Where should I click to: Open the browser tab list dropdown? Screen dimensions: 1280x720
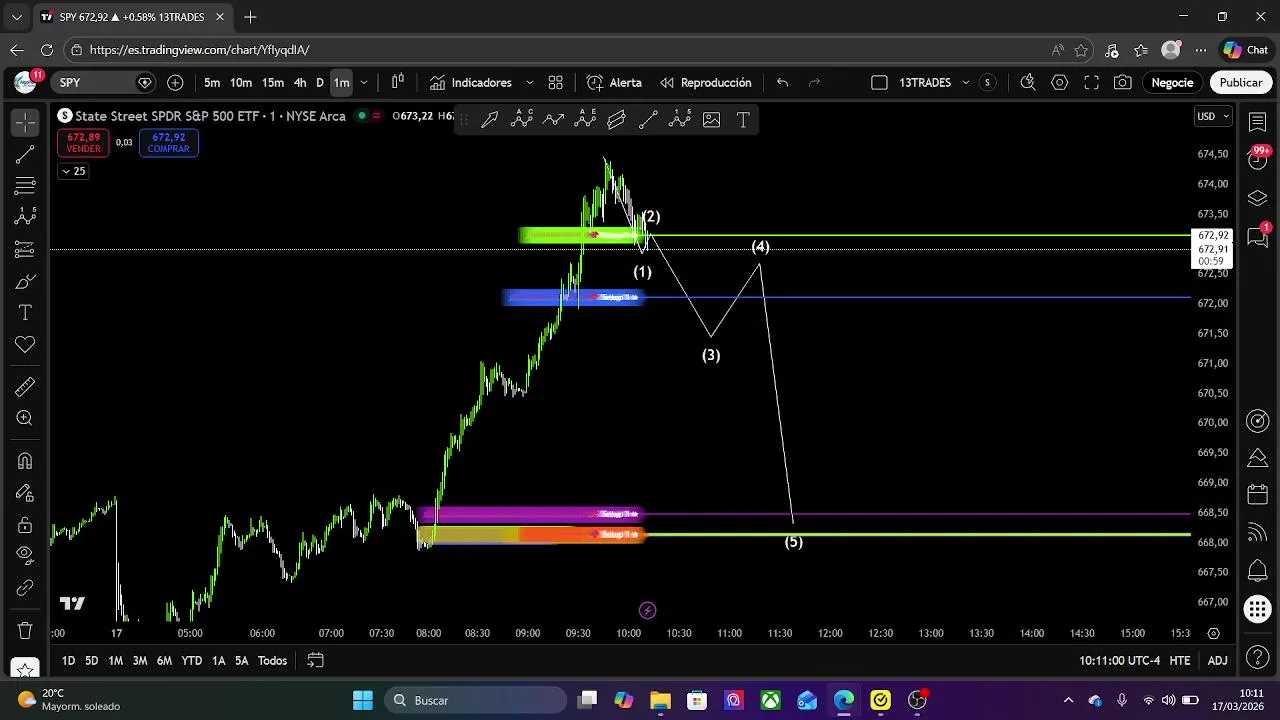coord(16,17)
